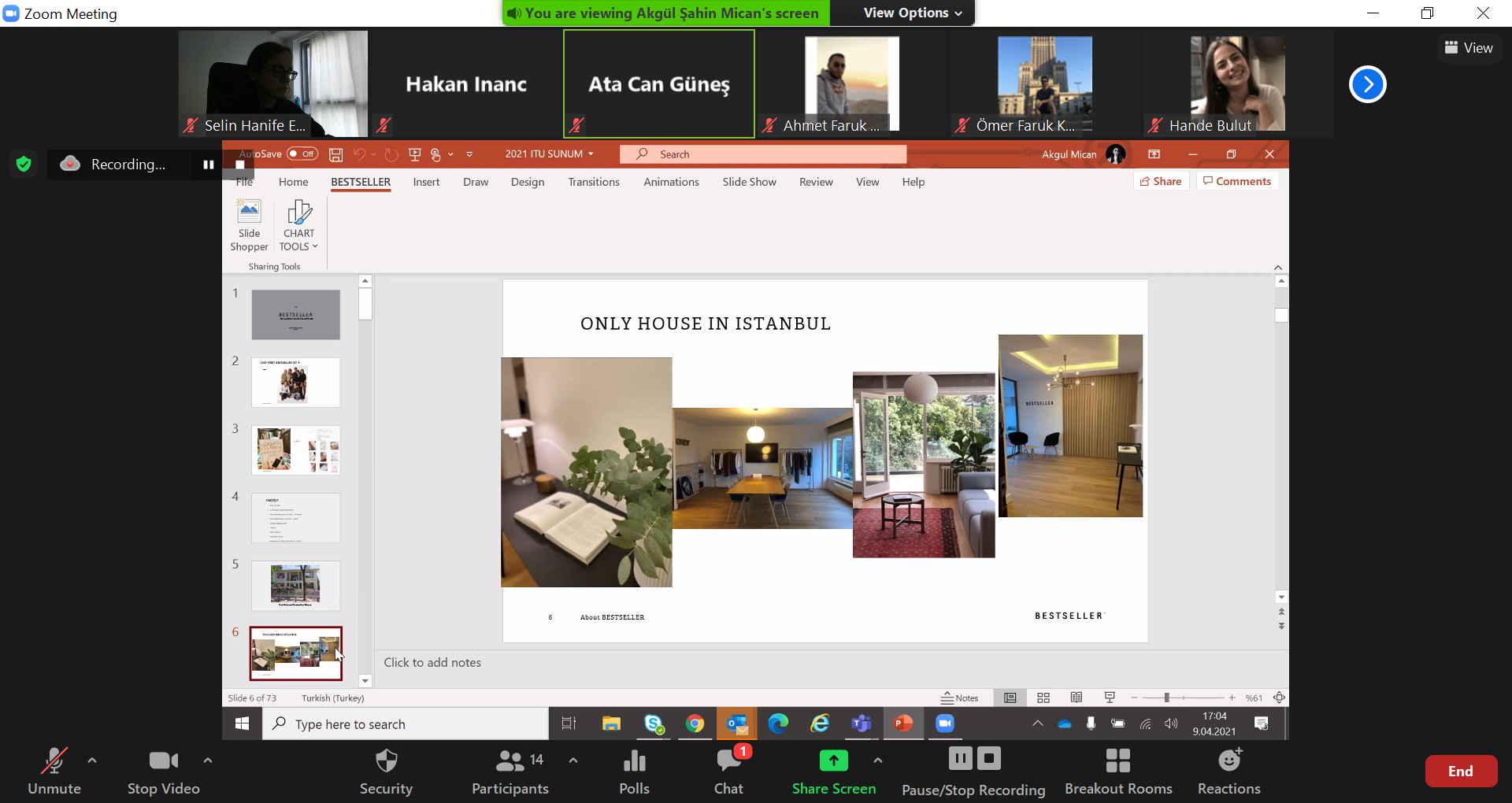Select slide 5 thumbnail
The image size is (1512, 803).
pyautogui.click(x=295, y=586)
